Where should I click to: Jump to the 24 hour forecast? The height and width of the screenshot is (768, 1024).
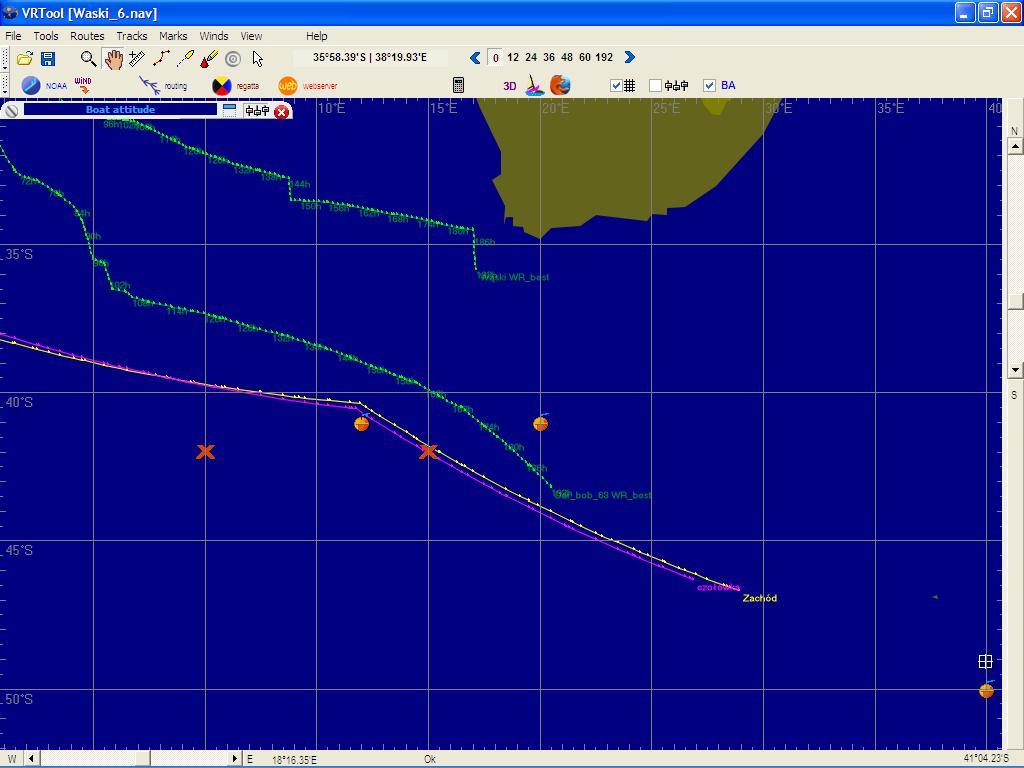point(531,58)
